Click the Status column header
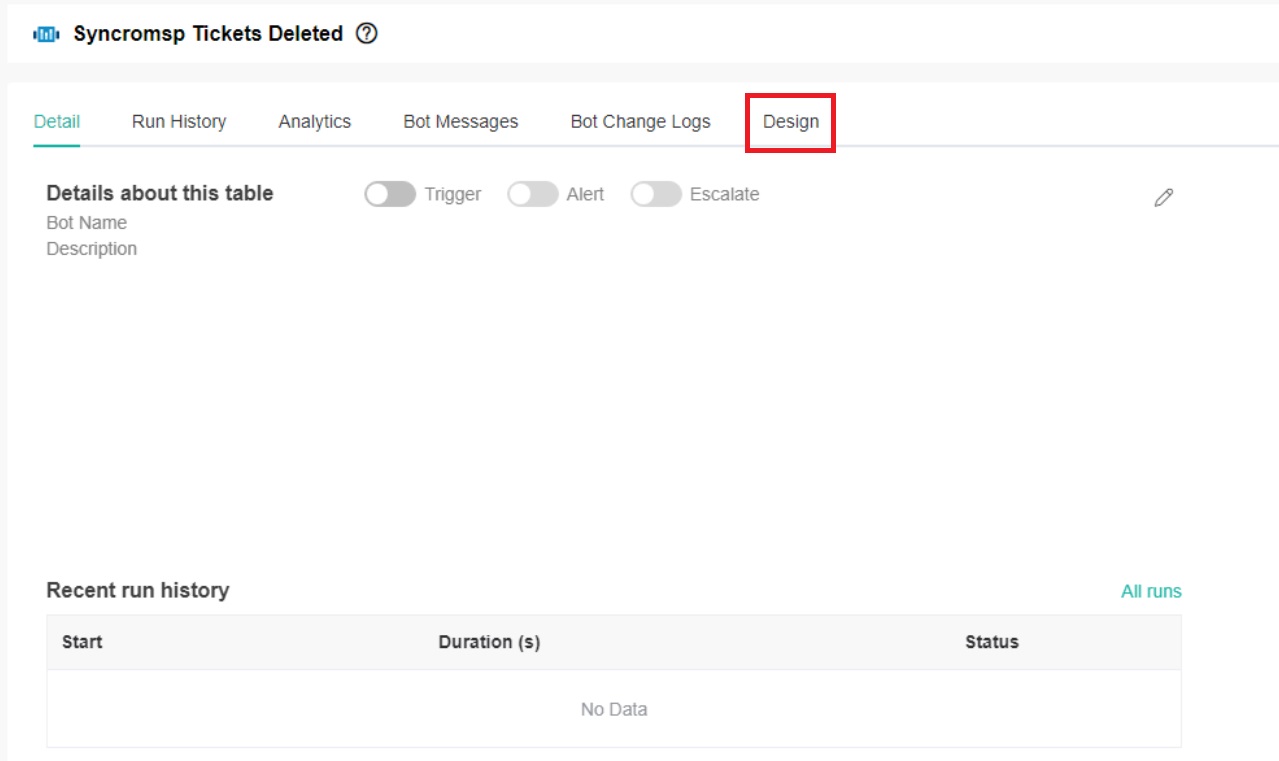The height and width of the screenshot is (761, 1279). (991, 642)
